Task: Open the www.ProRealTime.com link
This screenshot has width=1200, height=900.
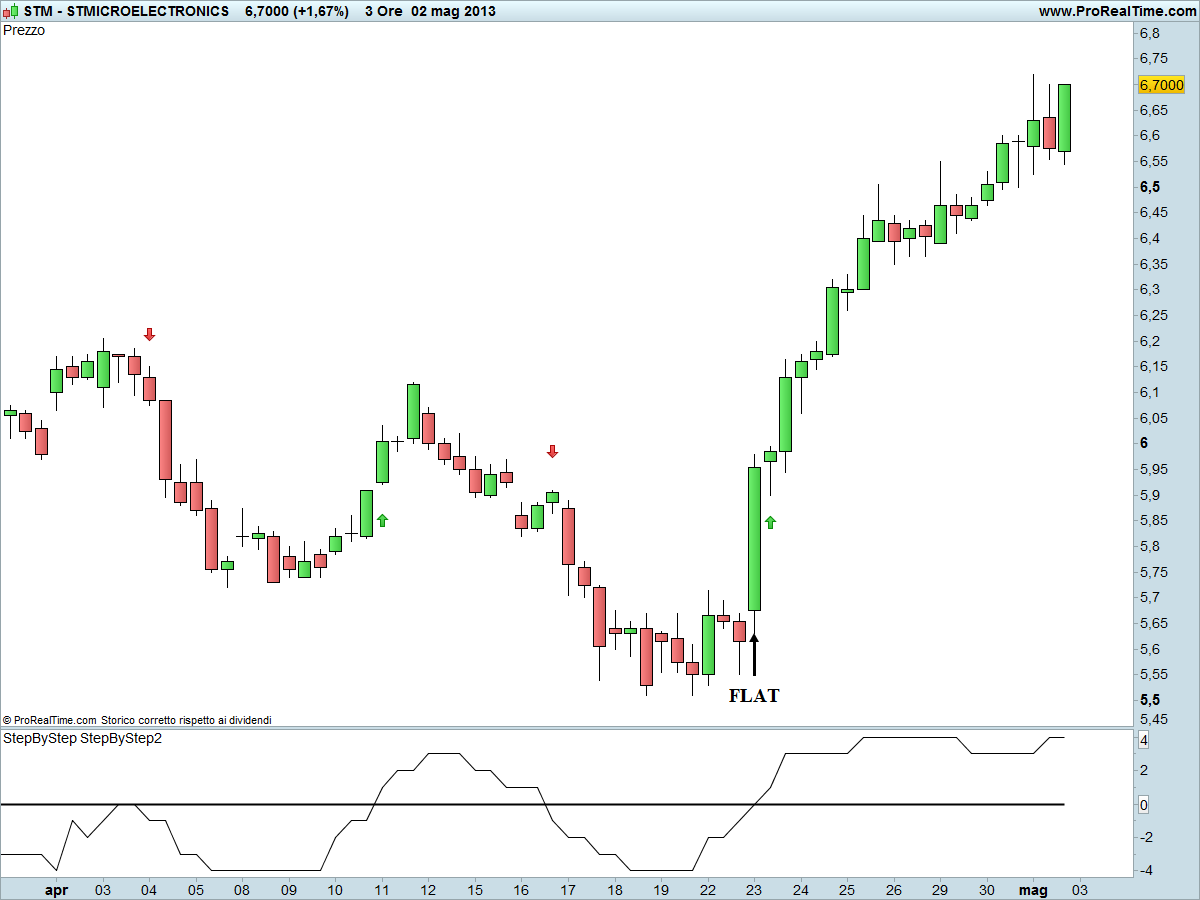Action: (x=1116, y=11)
